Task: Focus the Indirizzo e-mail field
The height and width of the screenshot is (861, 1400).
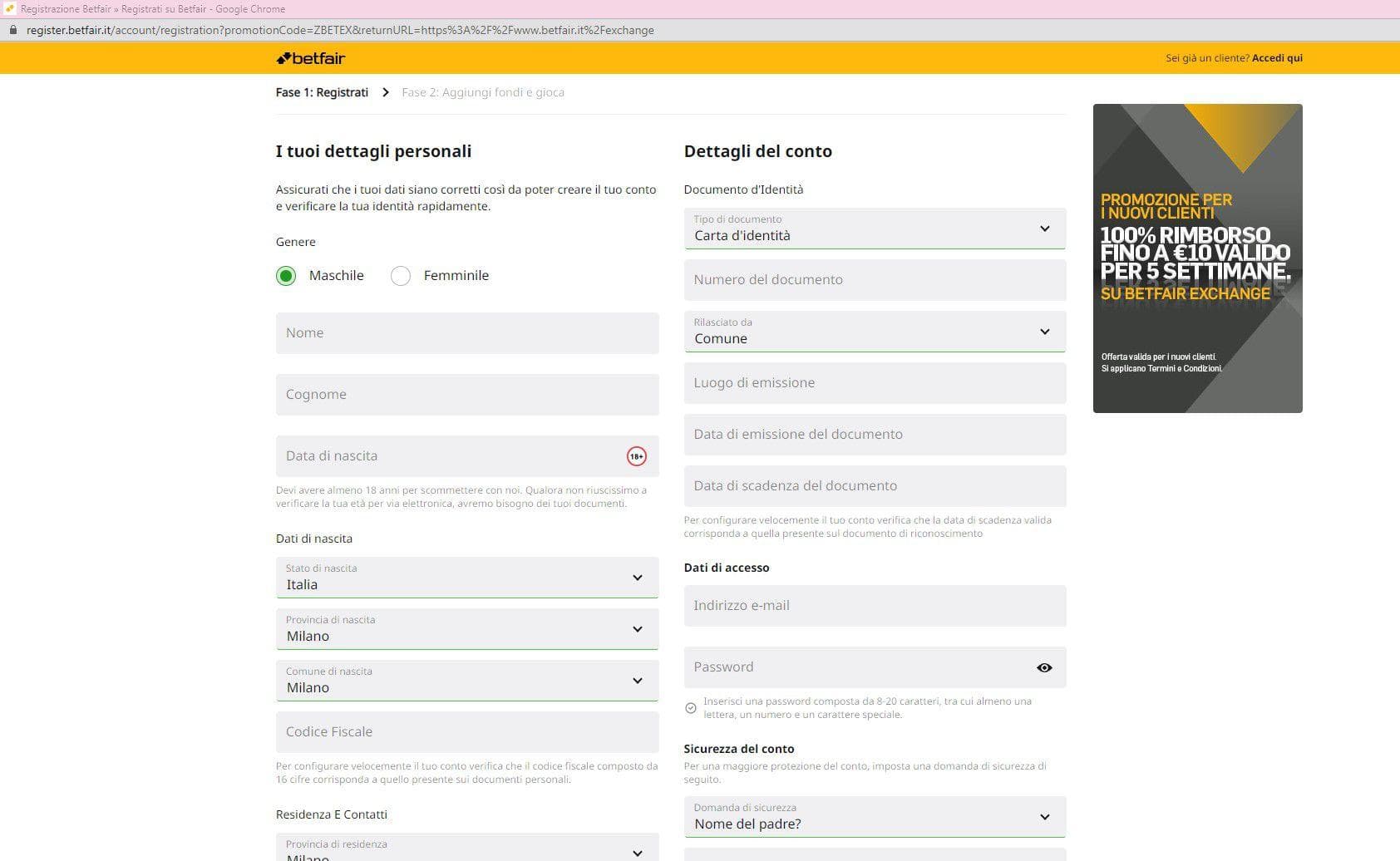Action: [x=874, y=606]
